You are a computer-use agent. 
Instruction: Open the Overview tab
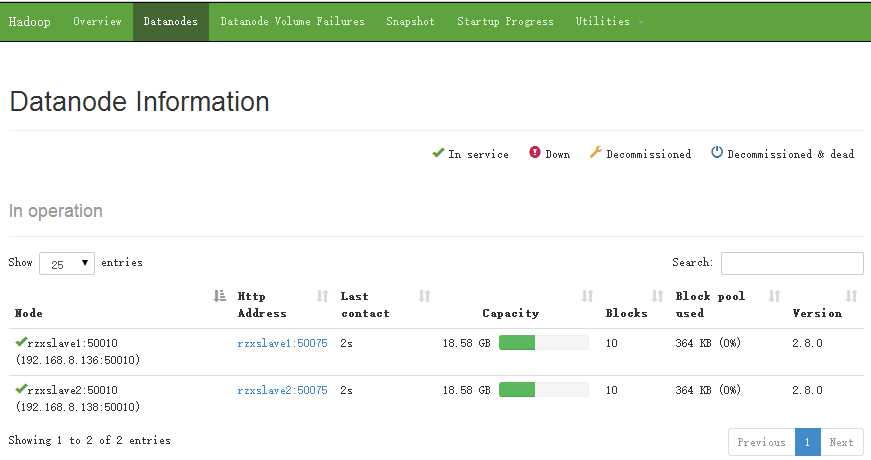click(x=97, y=22)
